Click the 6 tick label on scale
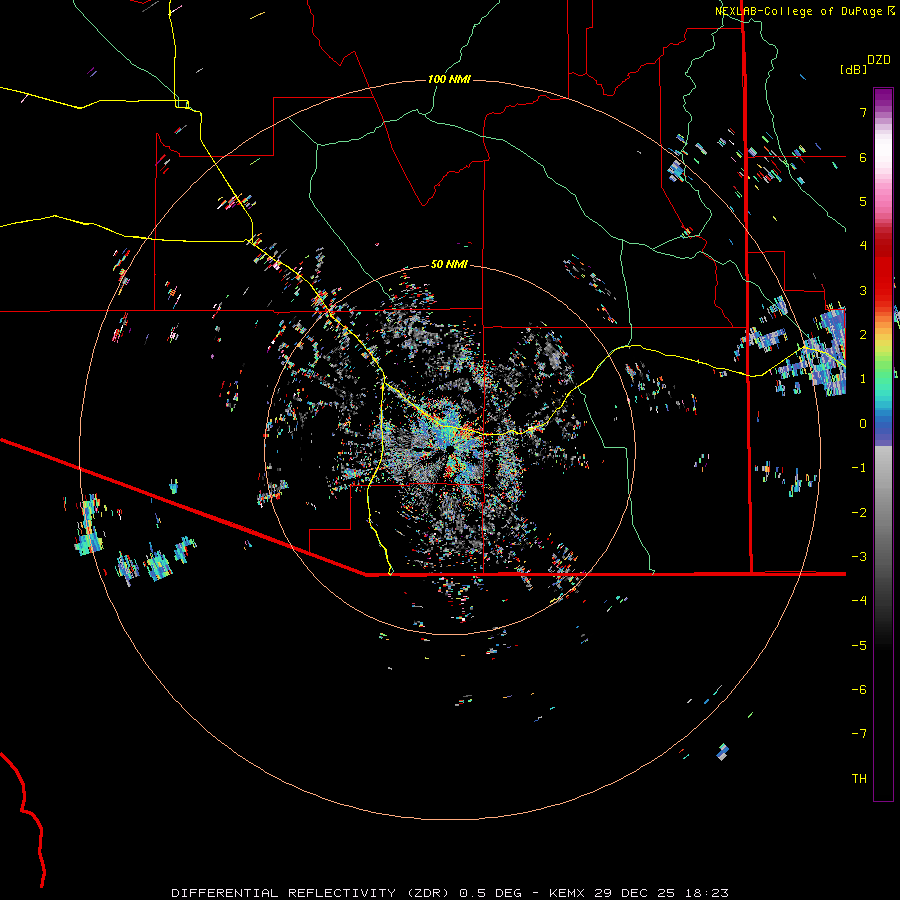This screenshot has width=900, height=900. [863, 157]
